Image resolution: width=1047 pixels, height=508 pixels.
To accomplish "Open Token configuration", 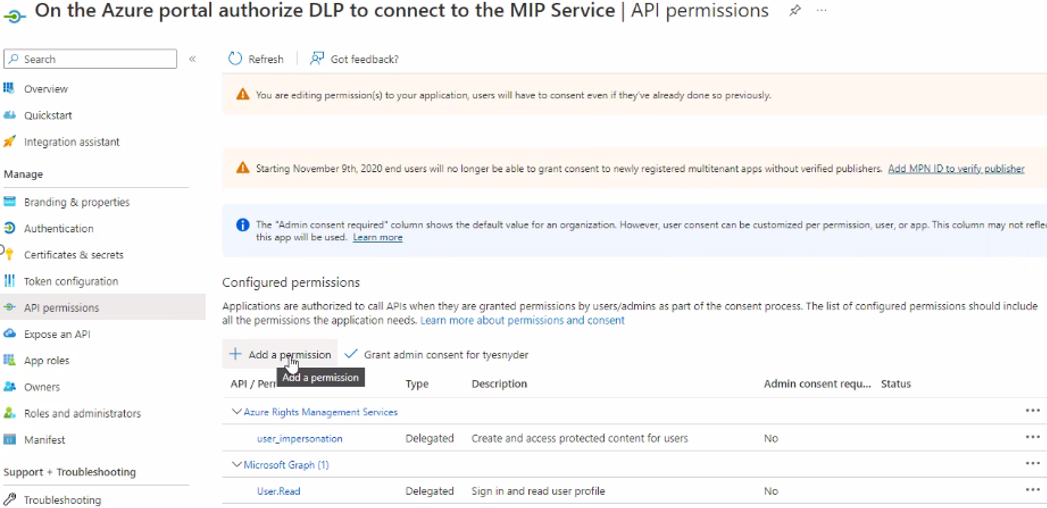I will point(71,282).
